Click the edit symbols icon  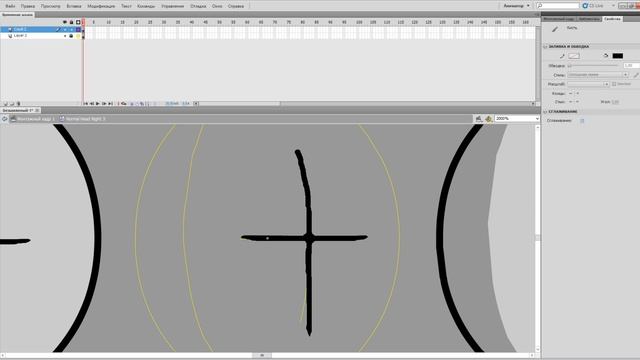pyautogui.click(x=489, y=119)
